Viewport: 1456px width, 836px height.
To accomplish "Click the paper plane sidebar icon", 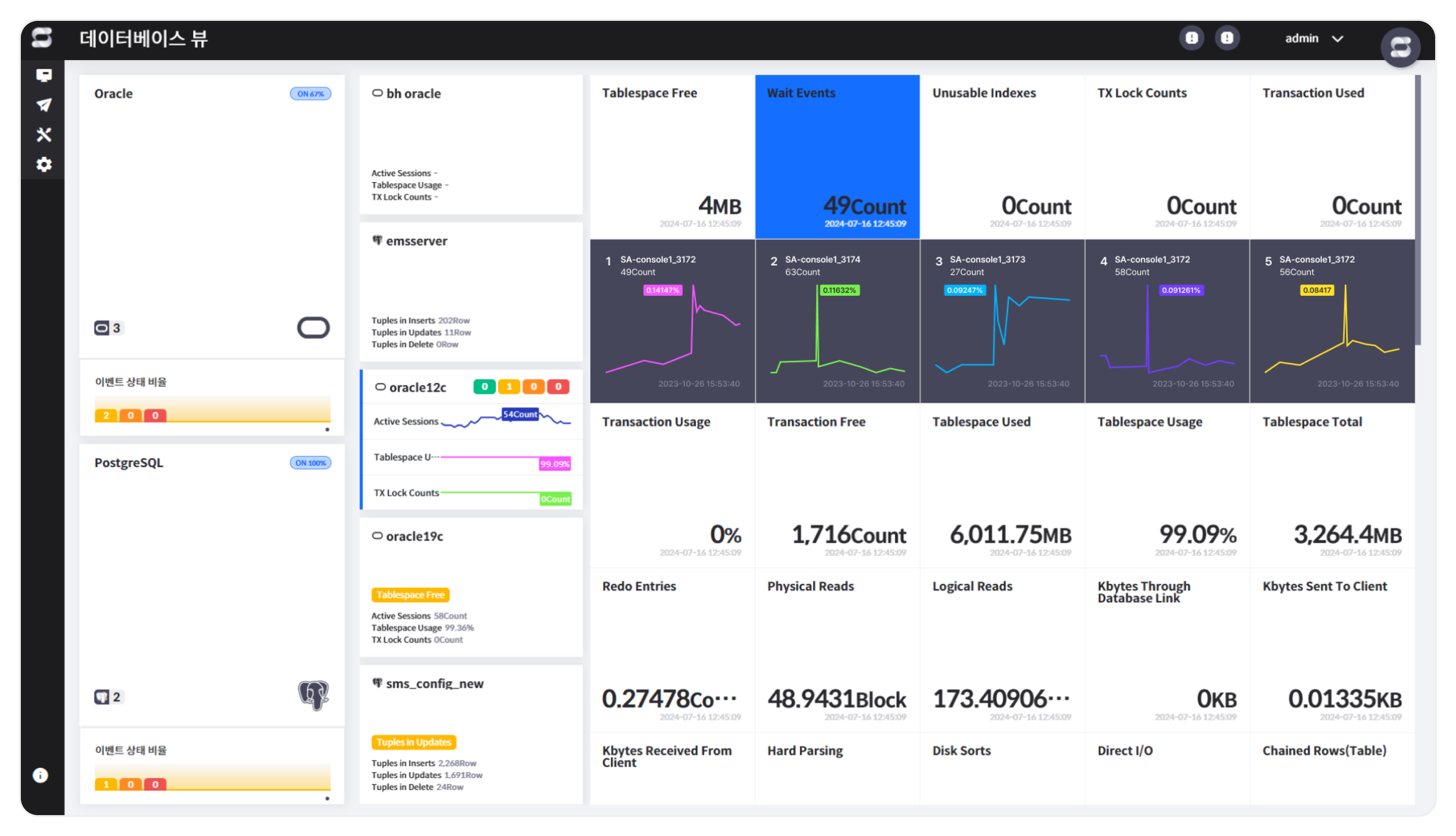I will pos(44,105).
